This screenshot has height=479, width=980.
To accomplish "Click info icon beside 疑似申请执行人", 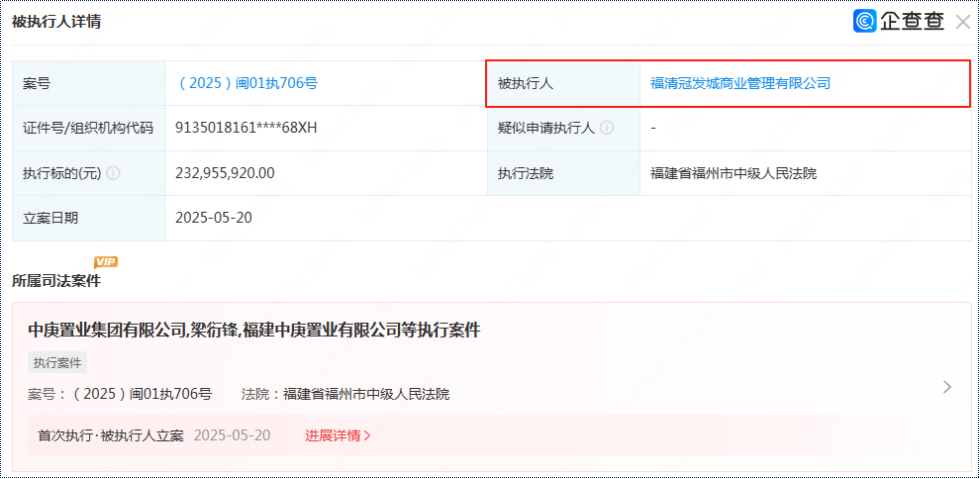I will pyautogui.click(x=606, y=128).
